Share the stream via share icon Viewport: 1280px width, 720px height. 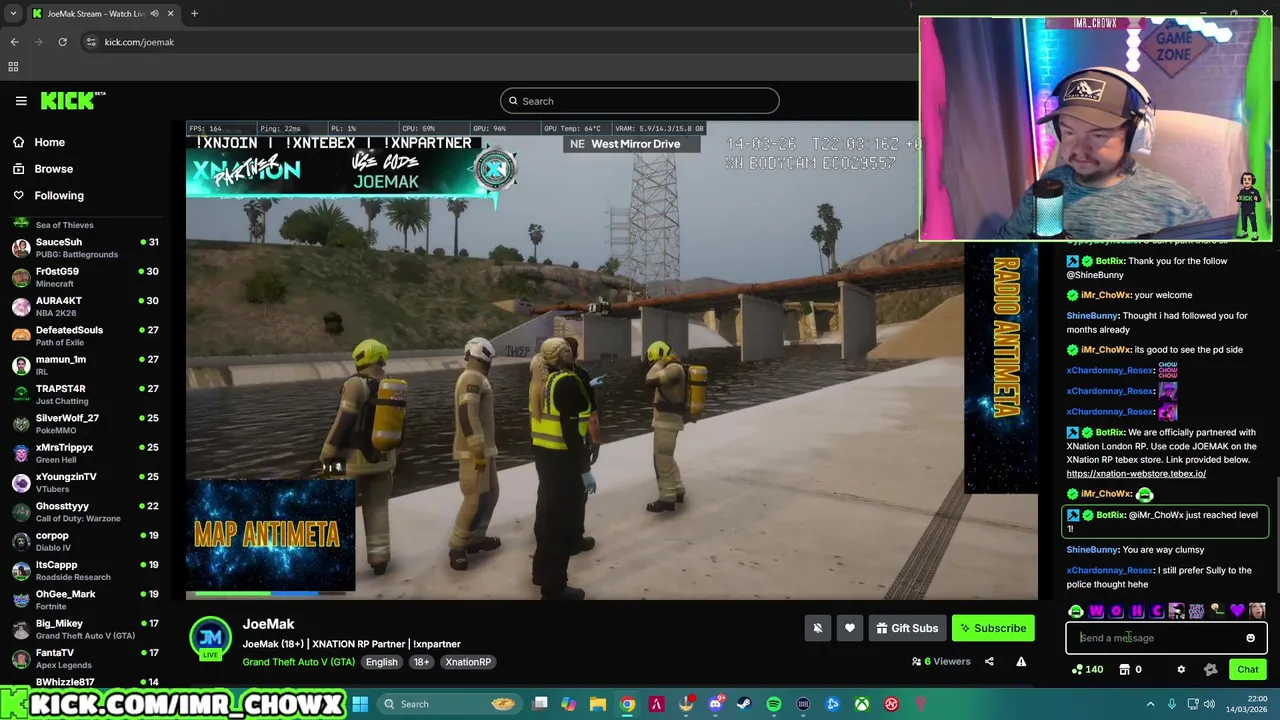tap(989, 661)
